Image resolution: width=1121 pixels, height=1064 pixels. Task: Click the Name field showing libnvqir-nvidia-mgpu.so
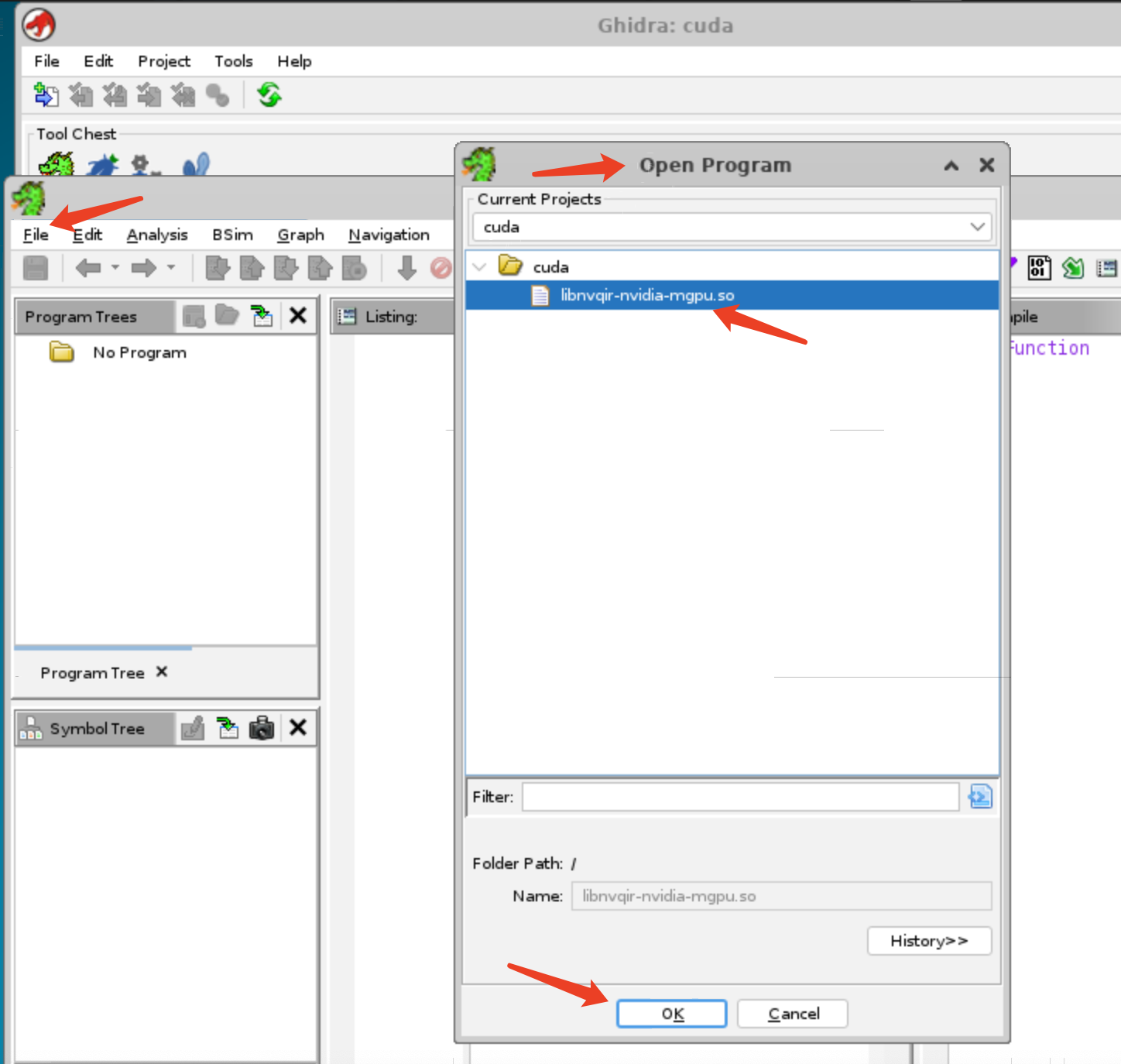(x=781, y=896)
